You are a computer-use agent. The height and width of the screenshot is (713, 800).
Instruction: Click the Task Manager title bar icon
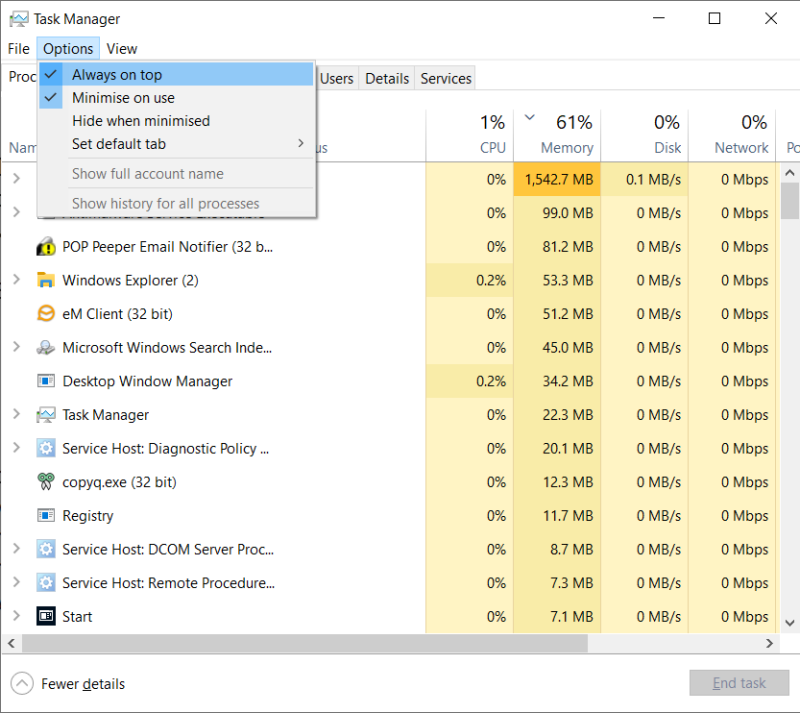click(19, 19)
